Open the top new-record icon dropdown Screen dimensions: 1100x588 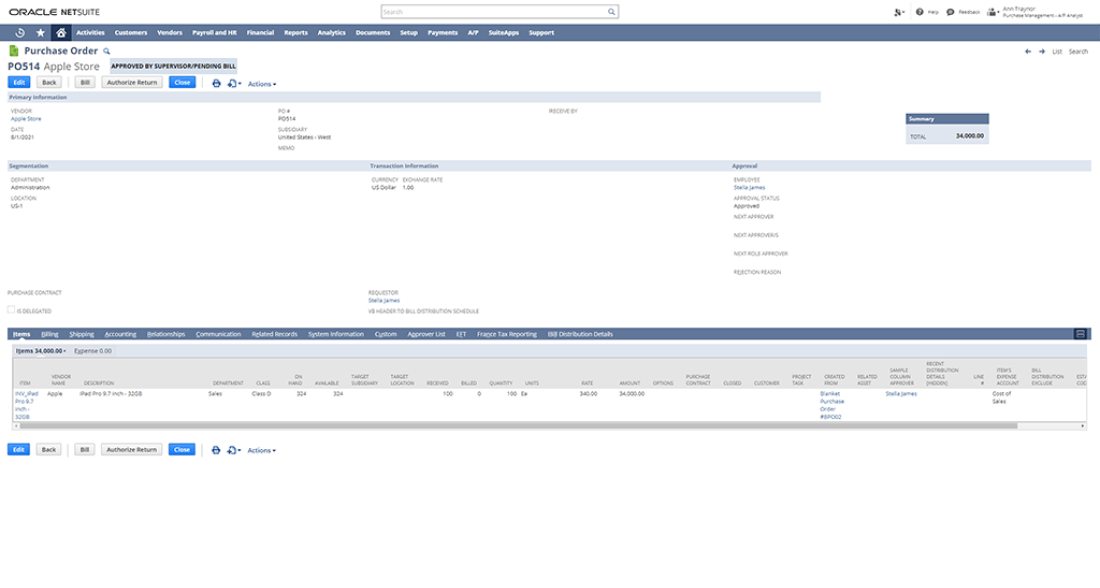click(x=234, y=83)
